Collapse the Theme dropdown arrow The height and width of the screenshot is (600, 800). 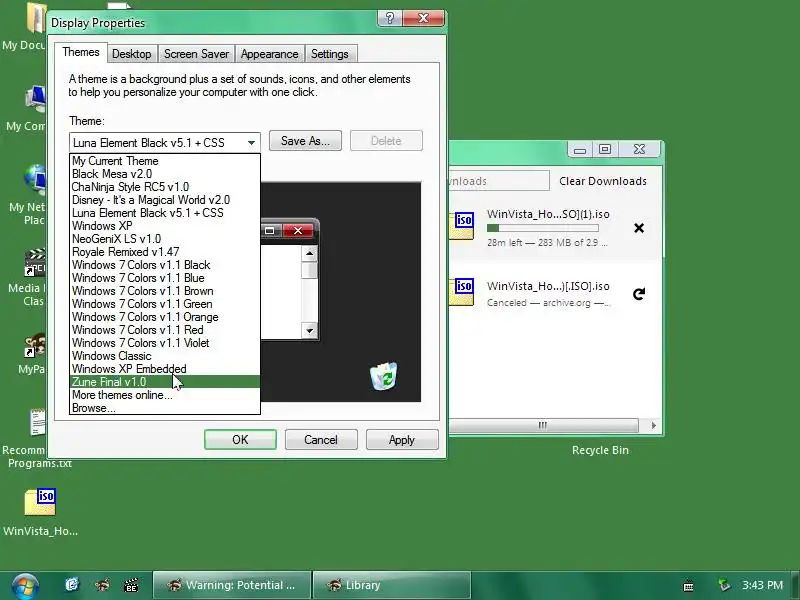[251, 143]
